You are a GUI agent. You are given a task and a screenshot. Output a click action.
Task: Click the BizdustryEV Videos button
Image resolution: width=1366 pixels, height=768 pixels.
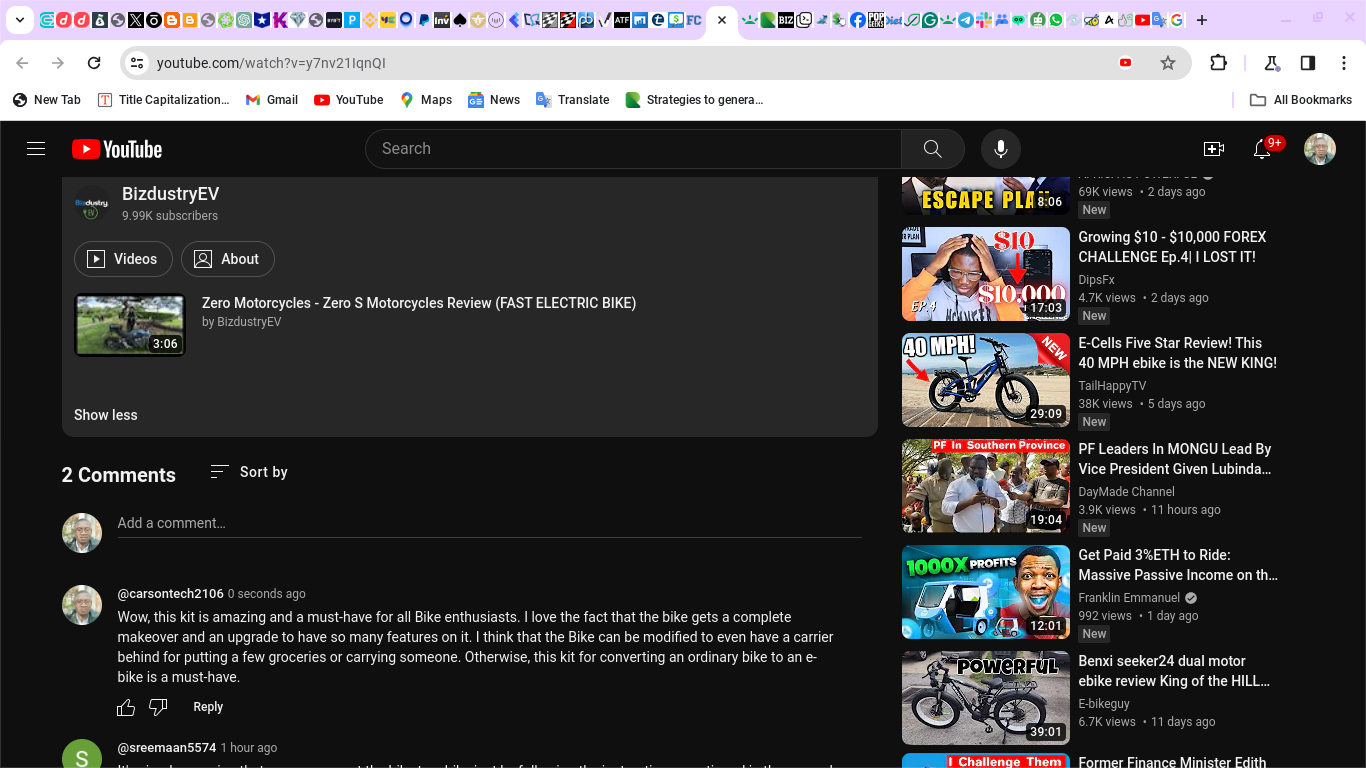[123, 259]
